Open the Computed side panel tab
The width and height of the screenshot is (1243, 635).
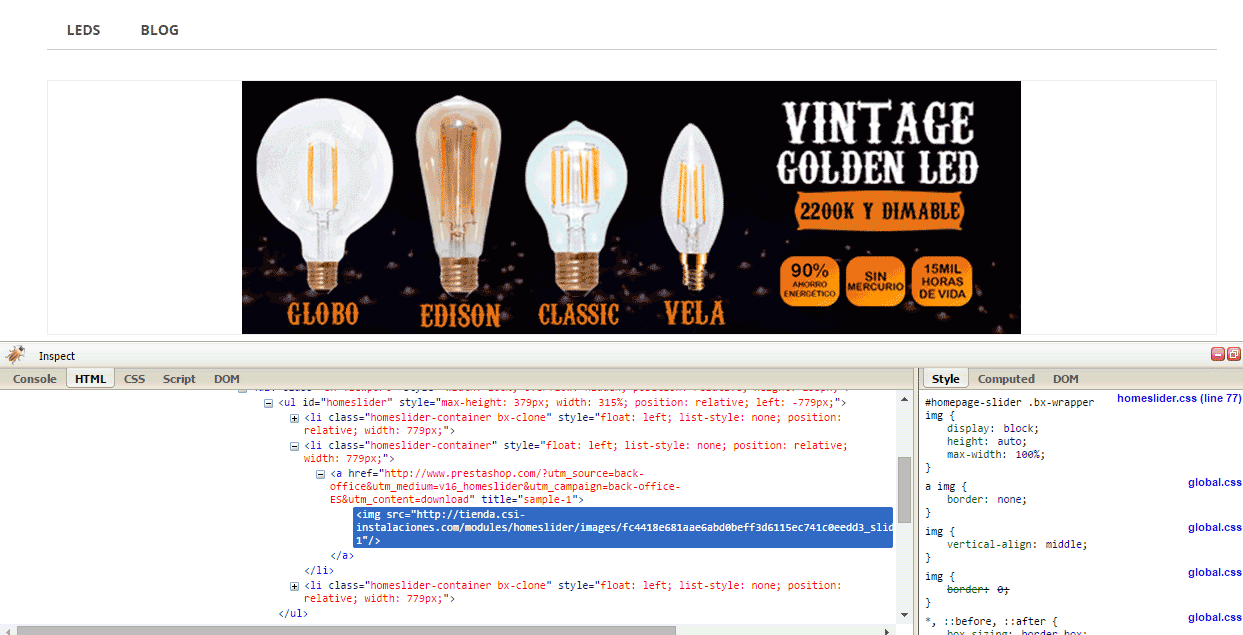[x=1005, y=379]
